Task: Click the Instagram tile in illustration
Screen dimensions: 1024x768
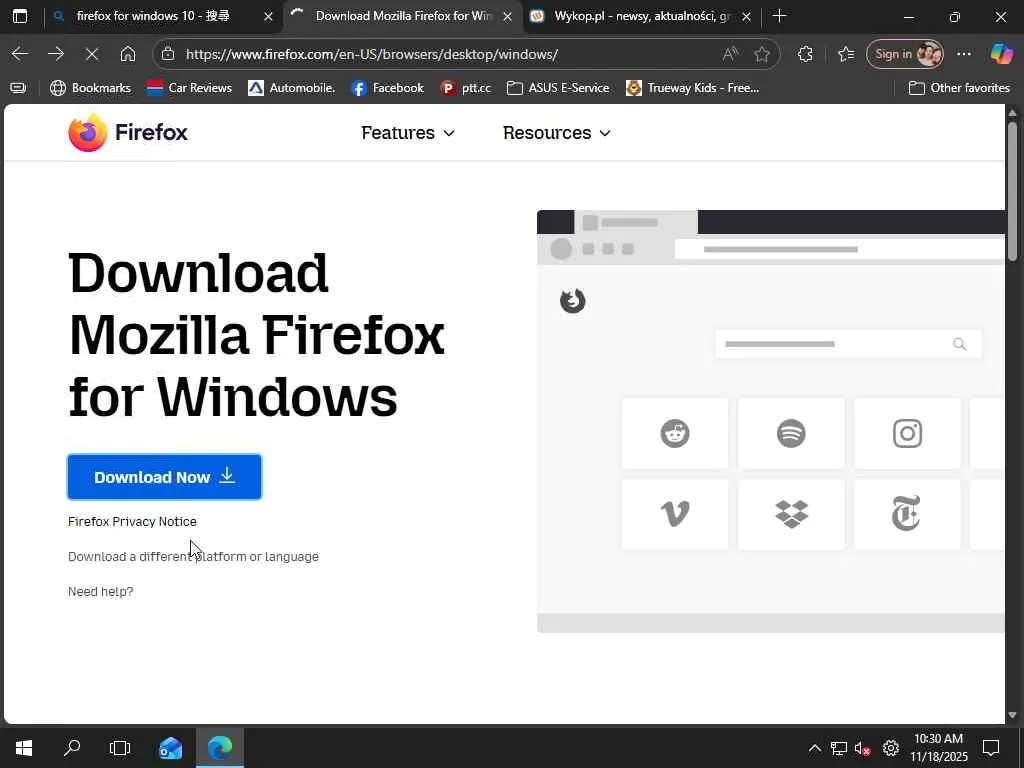Action: 907,433
